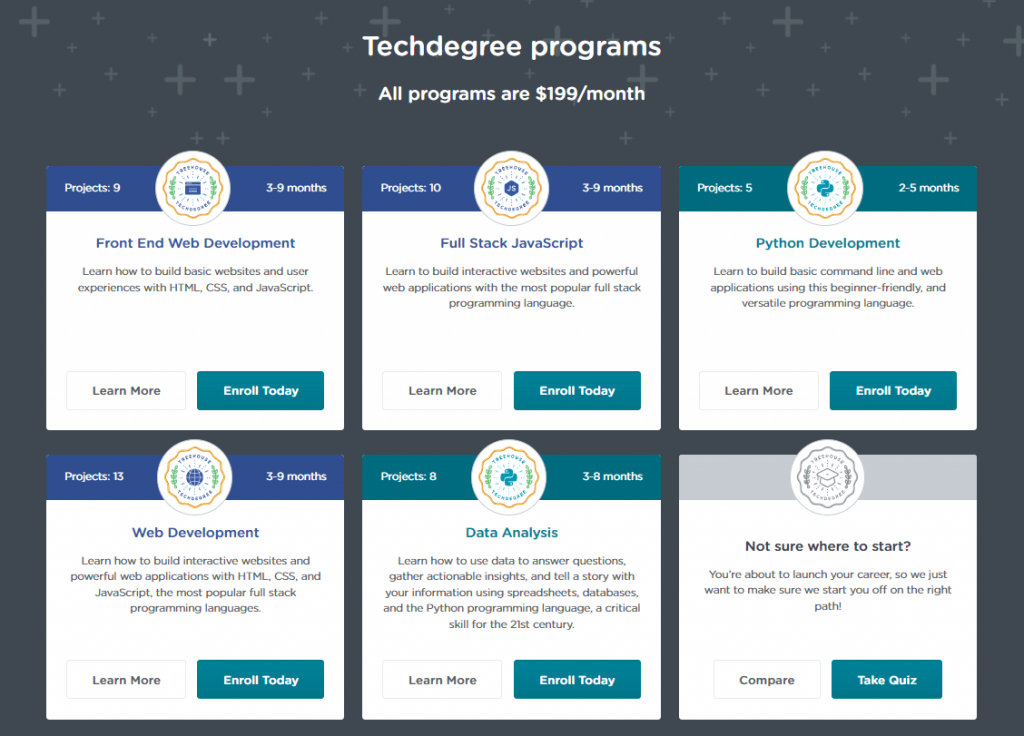
Task: Click the Web Development globe badge
Action: coord(194,477)
